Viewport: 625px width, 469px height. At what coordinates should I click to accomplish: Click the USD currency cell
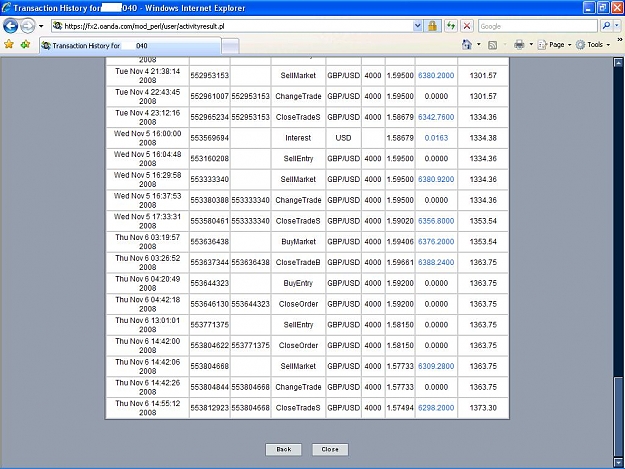(343, 138)
